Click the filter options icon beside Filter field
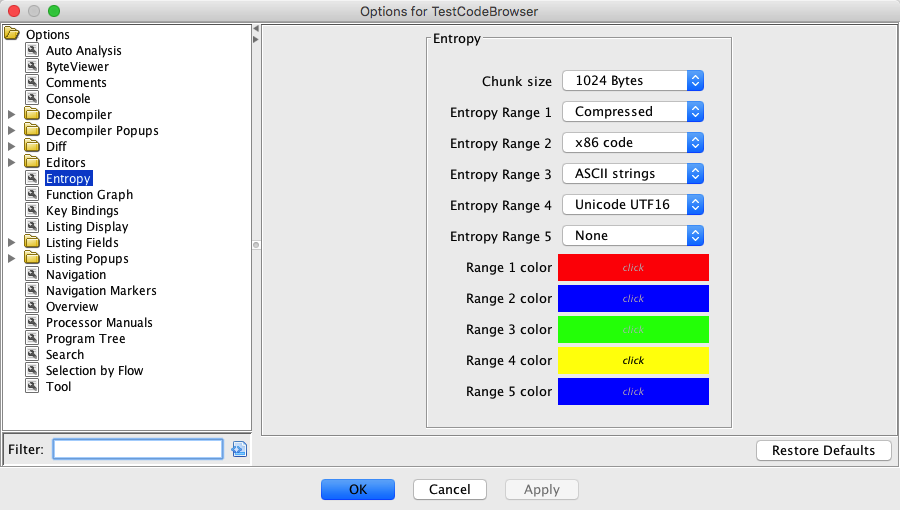Viewport: 900px width, 510px height. coord(239,449)
